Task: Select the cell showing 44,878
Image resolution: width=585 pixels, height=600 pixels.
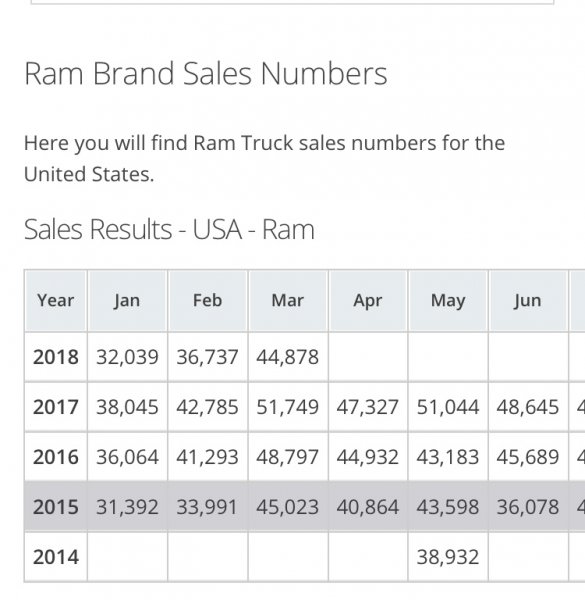Action: pyautogui.click(x=288, y=357)
